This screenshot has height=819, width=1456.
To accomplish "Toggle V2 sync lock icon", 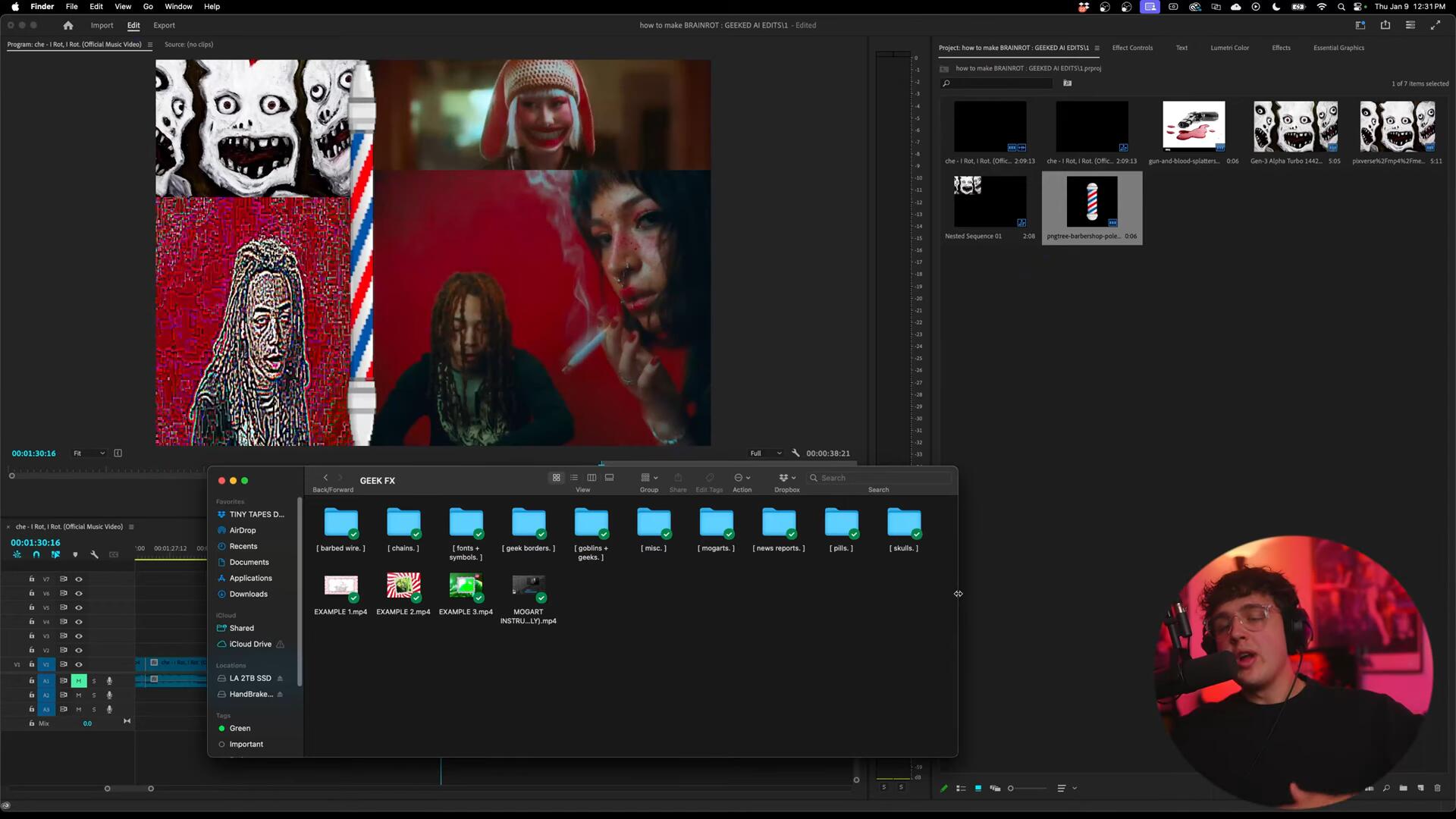I will tap(64, 650).
